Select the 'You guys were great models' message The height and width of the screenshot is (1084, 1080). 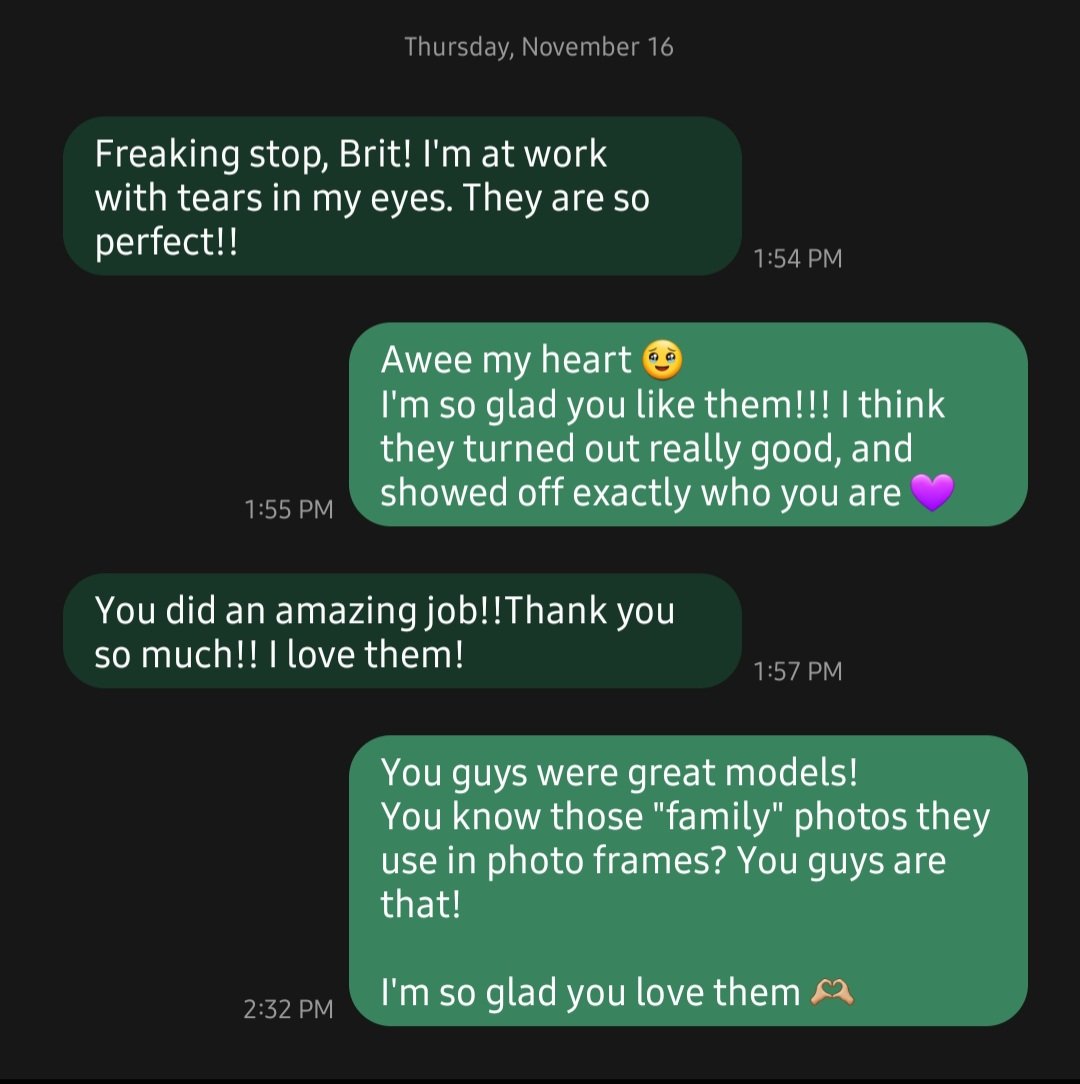point(688,881)
